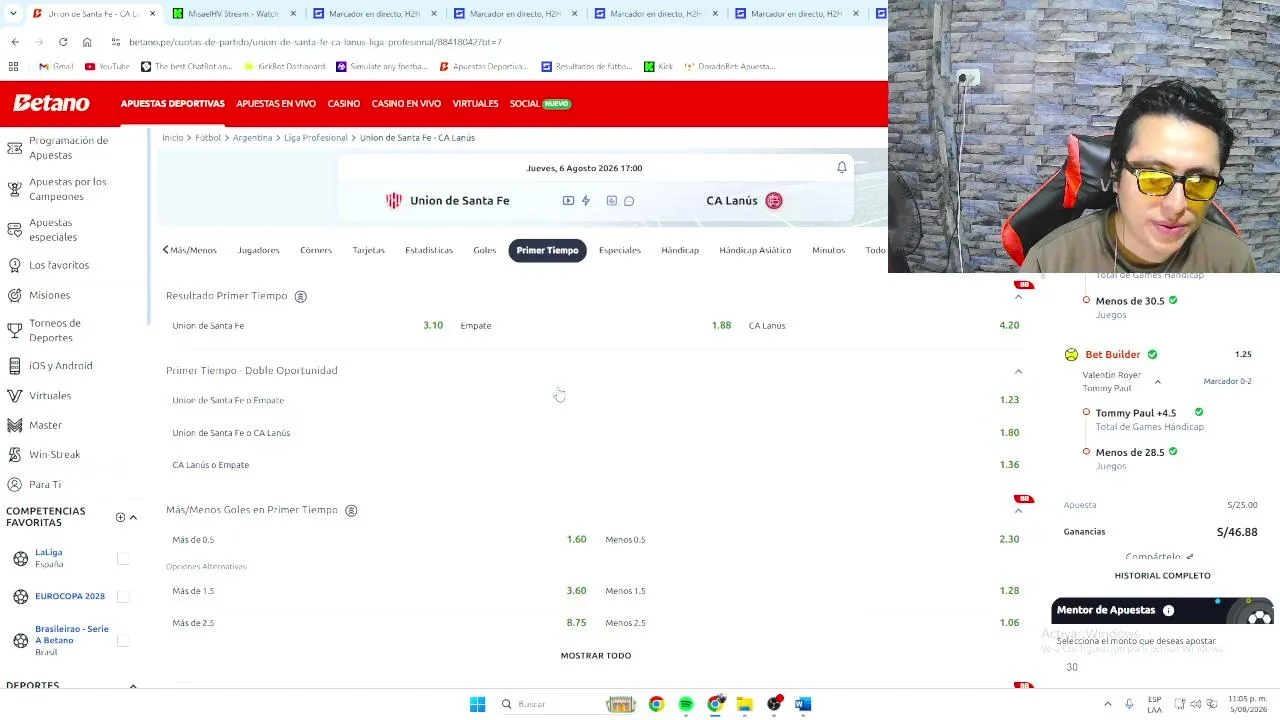Image resolution: width=1280 pixels, height=720 pixels.
Task: Switch to the Hándicap Asiático tab
Action: point(755,250)
